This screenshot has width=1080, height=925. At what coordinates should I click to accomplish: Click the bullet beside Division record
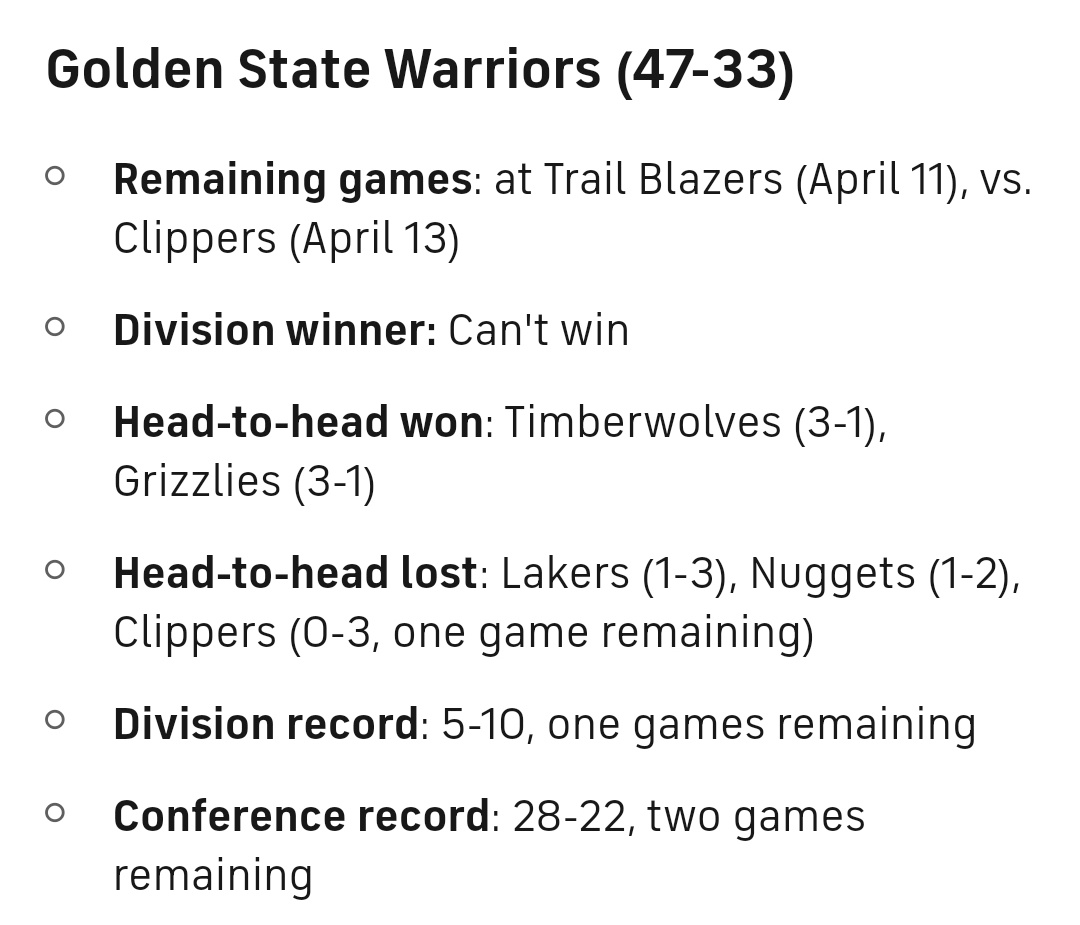tap(55, 720)
